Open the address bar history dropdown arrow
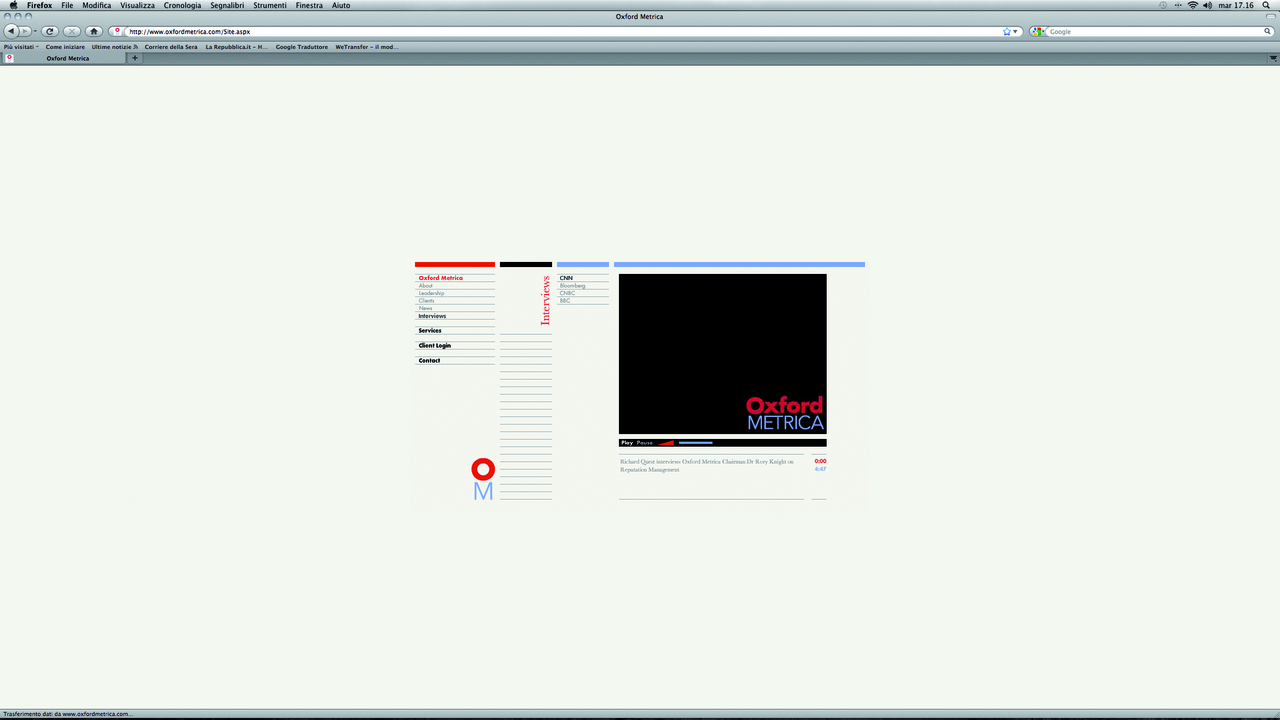The image size is (1280, 720). pyautogui.click(x=1016, y=31)
